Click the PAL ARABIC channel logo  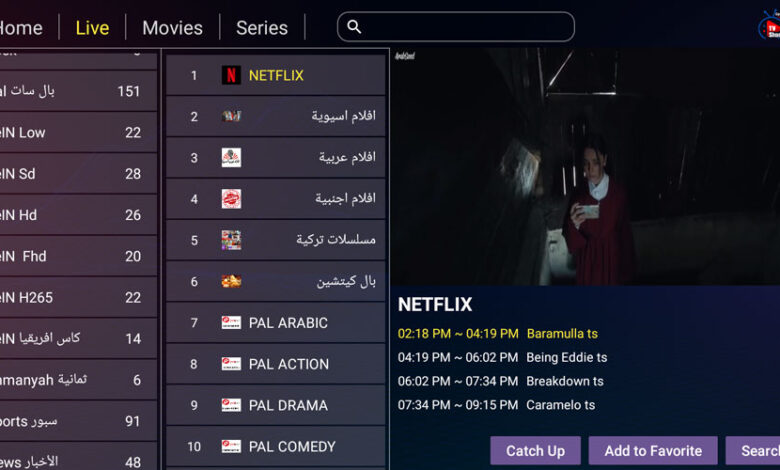(231, 323)
